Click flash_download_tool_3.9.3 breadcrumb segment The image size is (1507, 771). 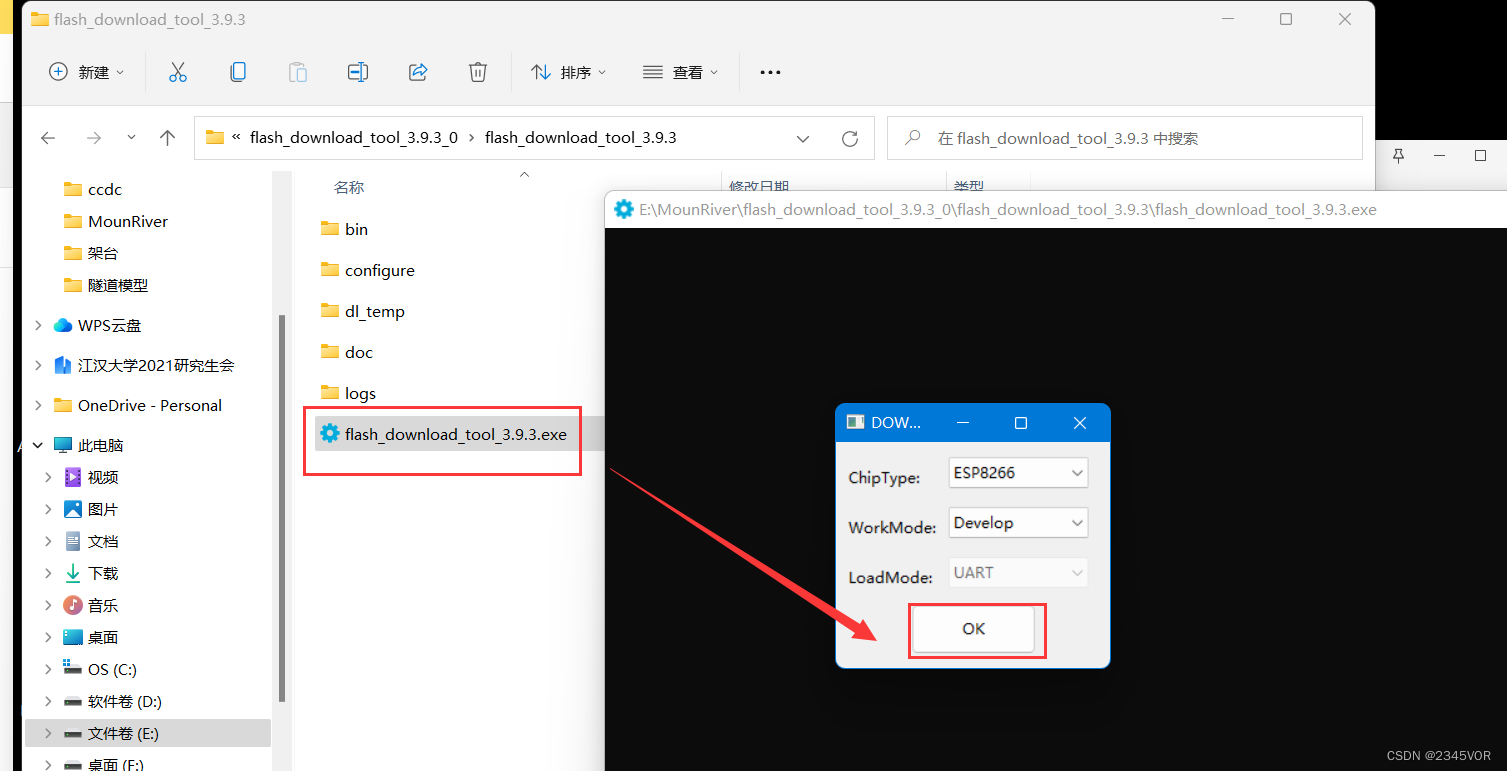581,138
